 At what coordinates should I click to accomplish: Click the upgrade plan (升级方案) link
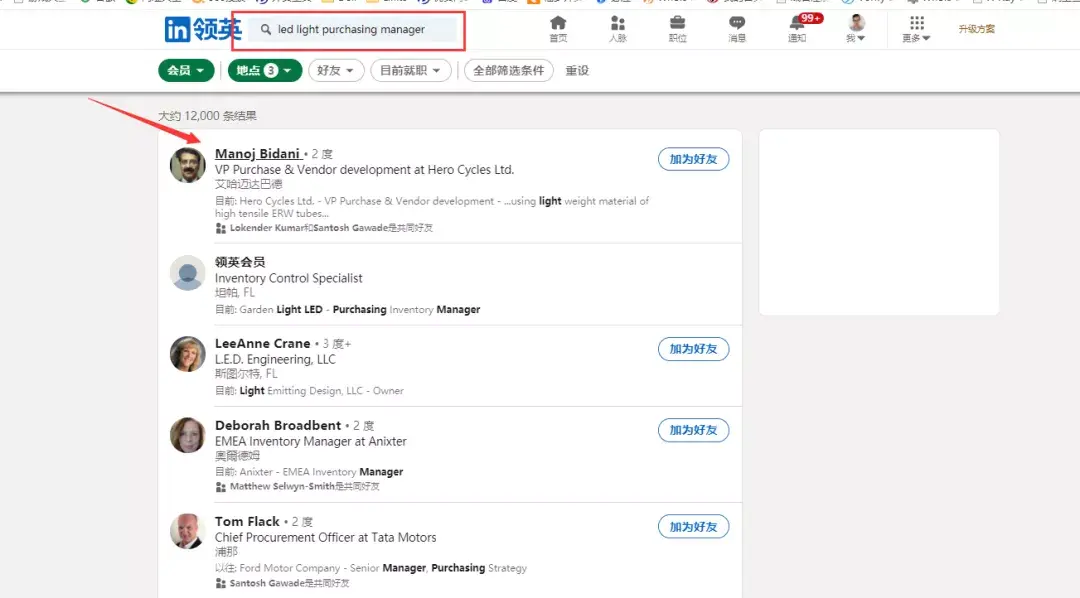point(976,29)
